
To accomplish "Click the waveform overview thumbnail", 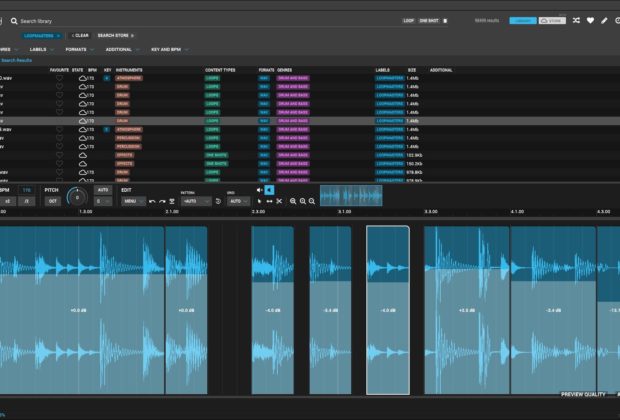I will pos(351,196).
